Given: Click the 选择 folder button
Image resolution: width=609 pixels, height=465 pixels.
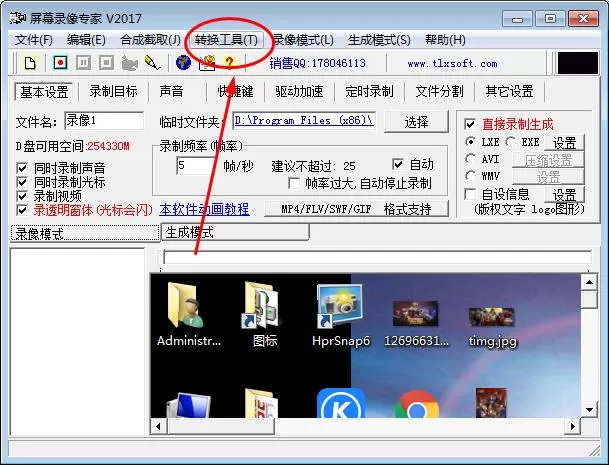Looking at the screenshot, I should pos(416,122).
